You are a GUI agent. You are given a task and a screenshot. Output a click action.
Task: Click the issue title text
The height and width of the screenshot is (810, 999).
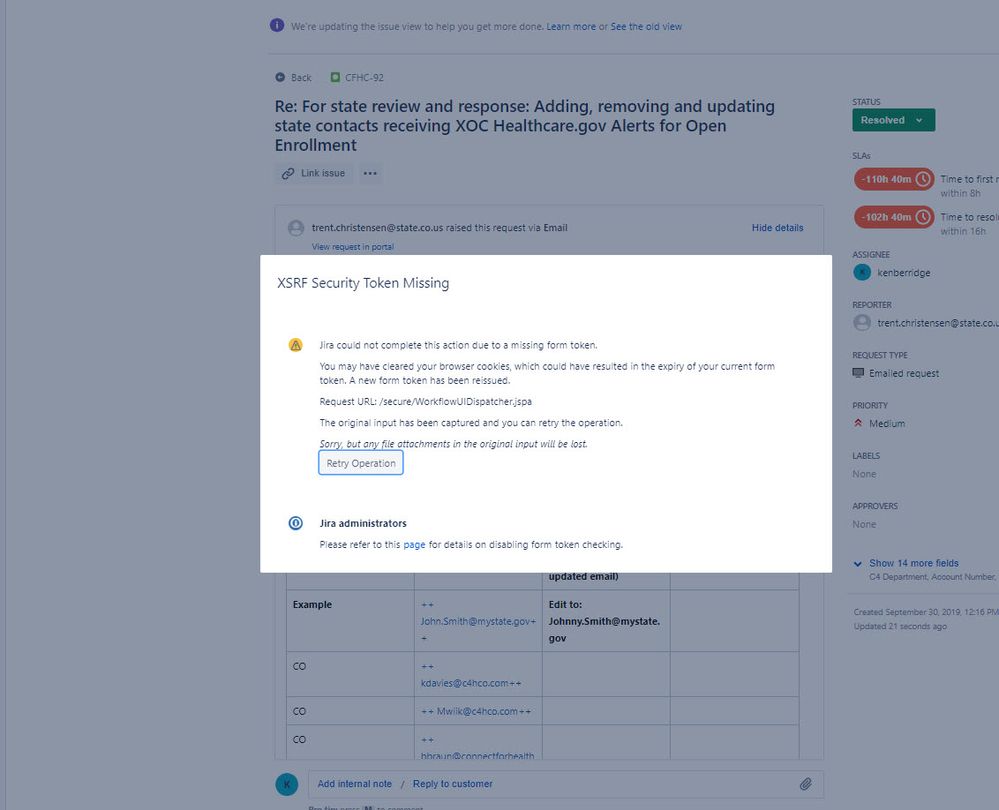(x=524, y=126)
